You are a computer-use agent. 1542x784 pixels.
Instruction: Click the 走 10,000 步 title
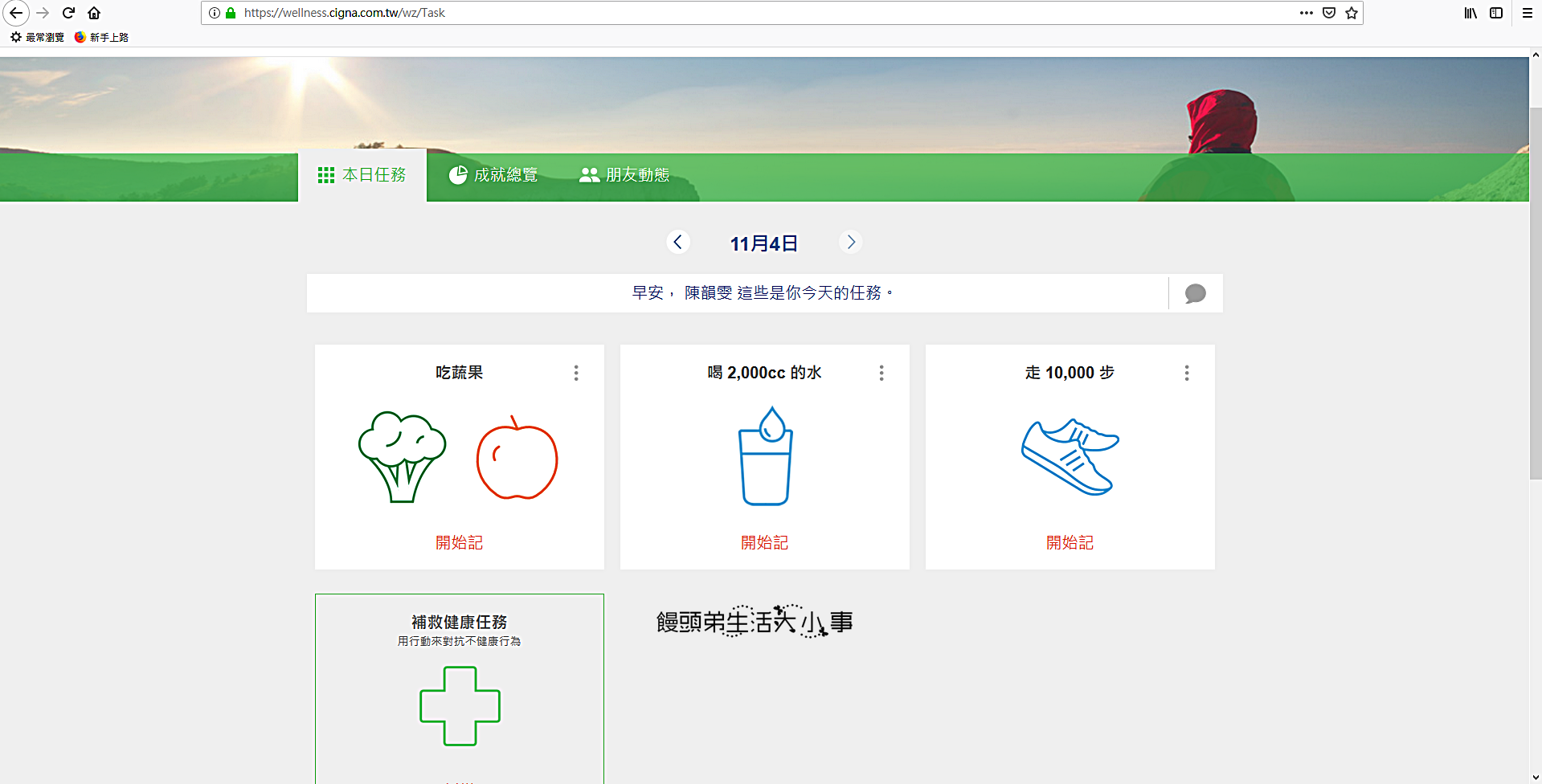[x=1070, y=373]
